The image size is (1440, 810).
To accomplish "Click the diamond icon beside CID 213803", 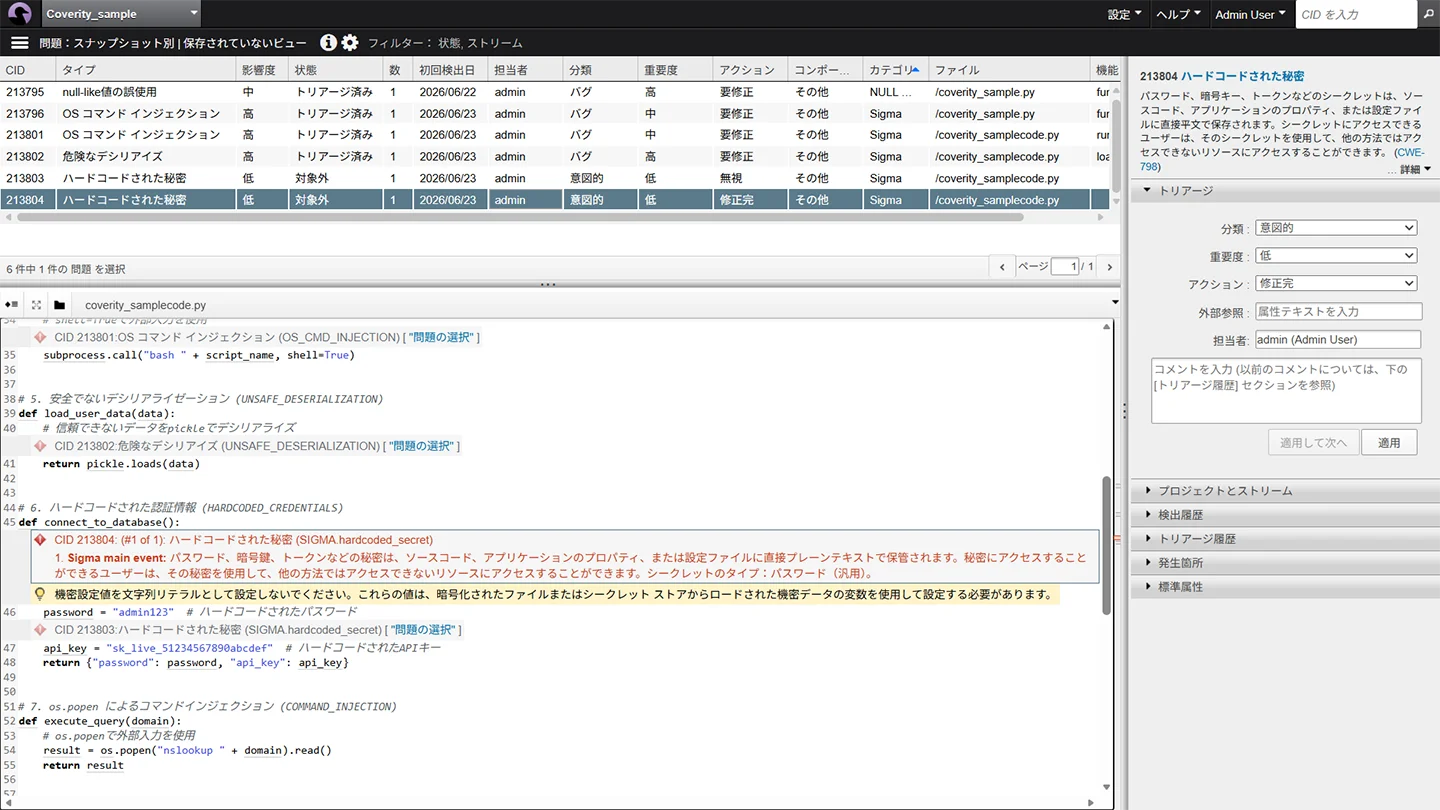I will 40,630.
